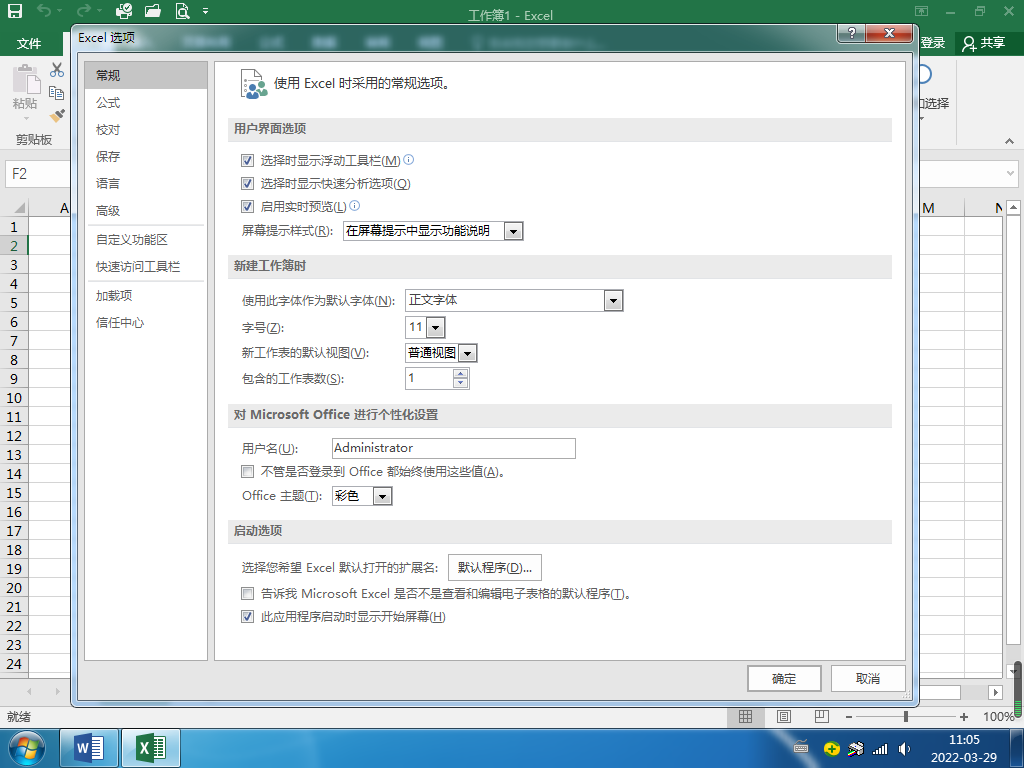Select 公式 category in options sidebar

pos(146,103)
